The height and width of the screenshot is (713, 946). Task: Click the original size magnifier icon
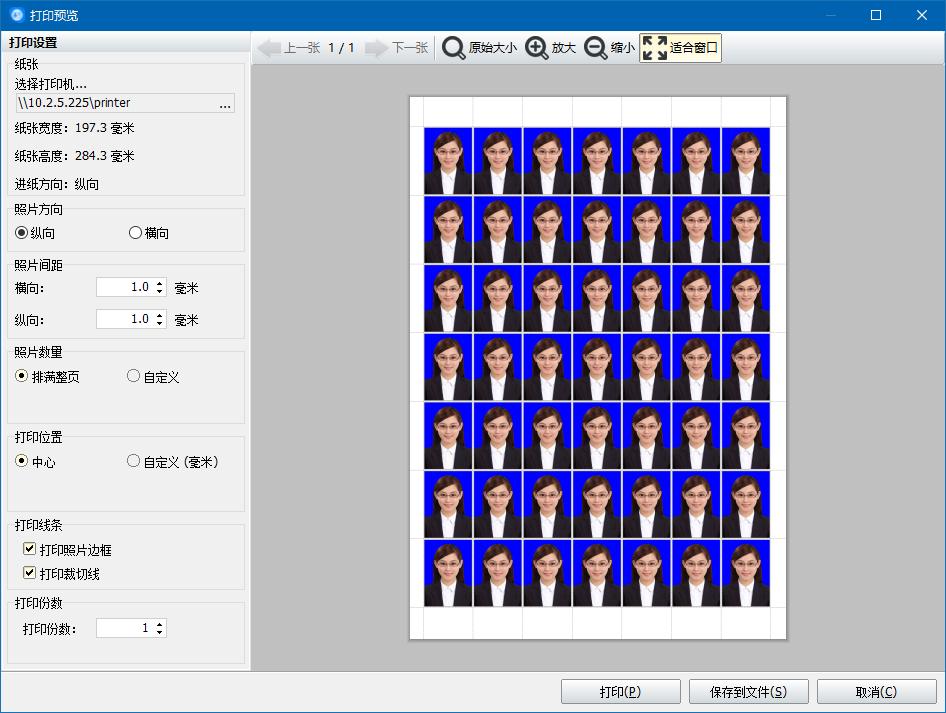tap(453, 48)
